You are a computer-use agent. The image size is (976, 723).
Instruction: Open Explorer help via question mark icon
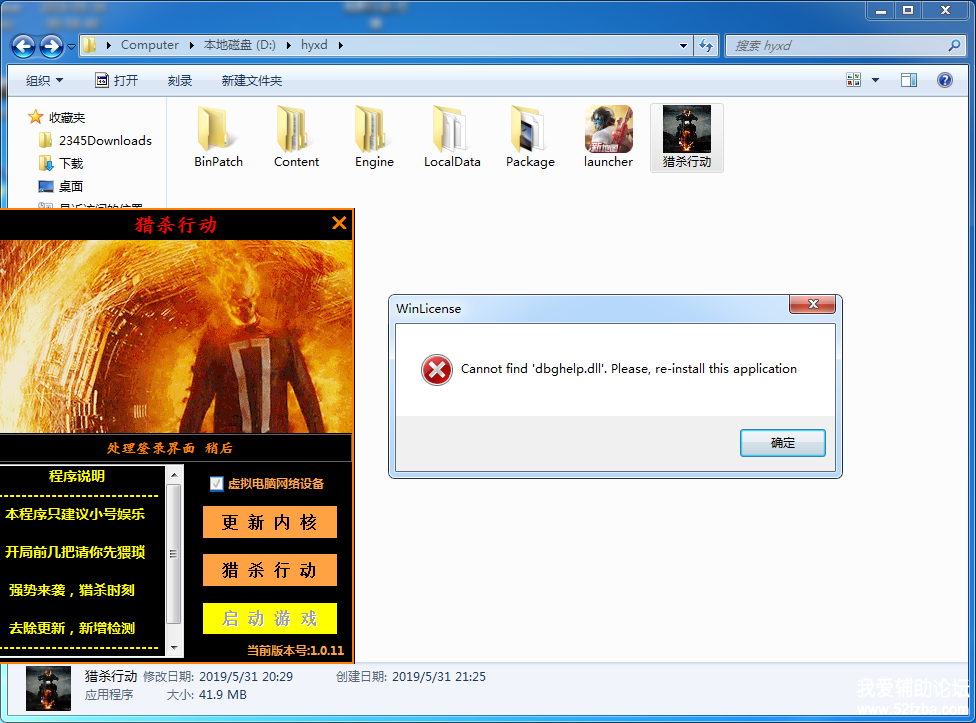point(944,80)
